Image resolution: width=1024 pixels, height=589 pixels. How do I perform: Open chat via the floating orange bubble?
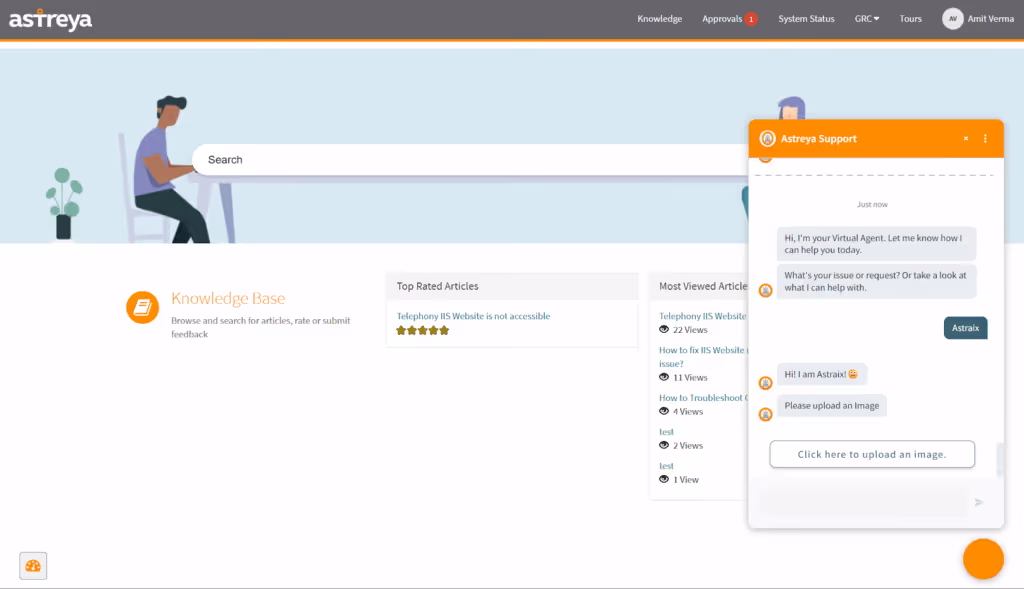click(983, 558)
